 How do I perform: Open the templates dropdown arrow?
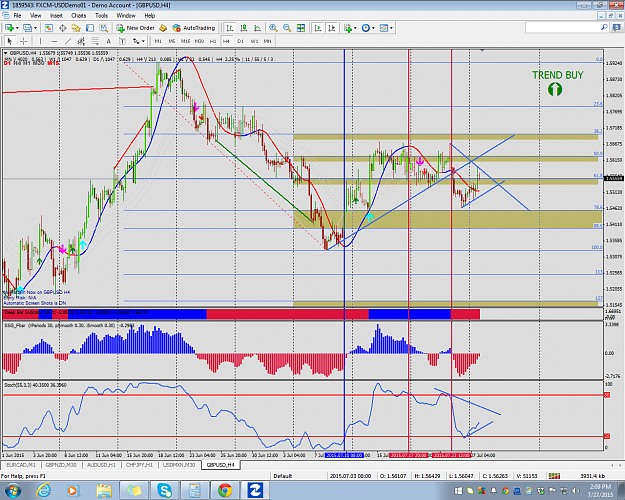click(391, 28)
